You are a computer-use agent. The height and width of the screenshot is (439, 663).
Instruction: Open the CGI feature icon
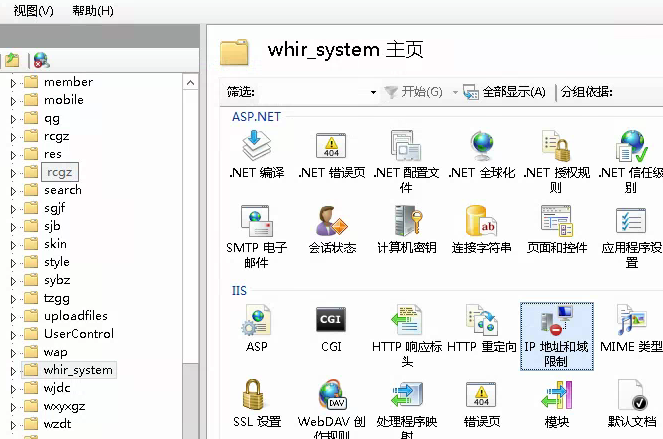tap(331, 321)
